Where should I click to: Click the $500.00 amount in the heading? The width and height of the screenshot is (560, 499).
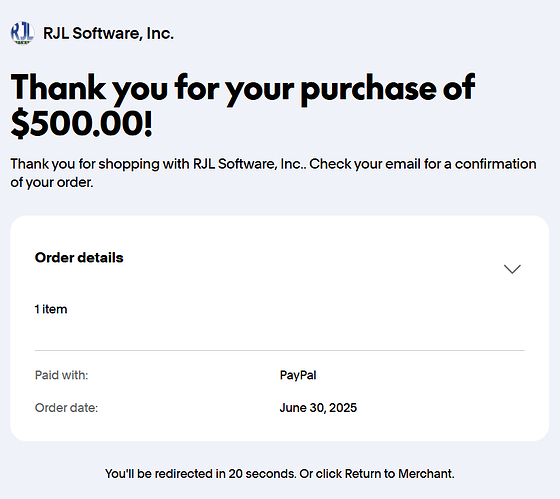[81, 124]
